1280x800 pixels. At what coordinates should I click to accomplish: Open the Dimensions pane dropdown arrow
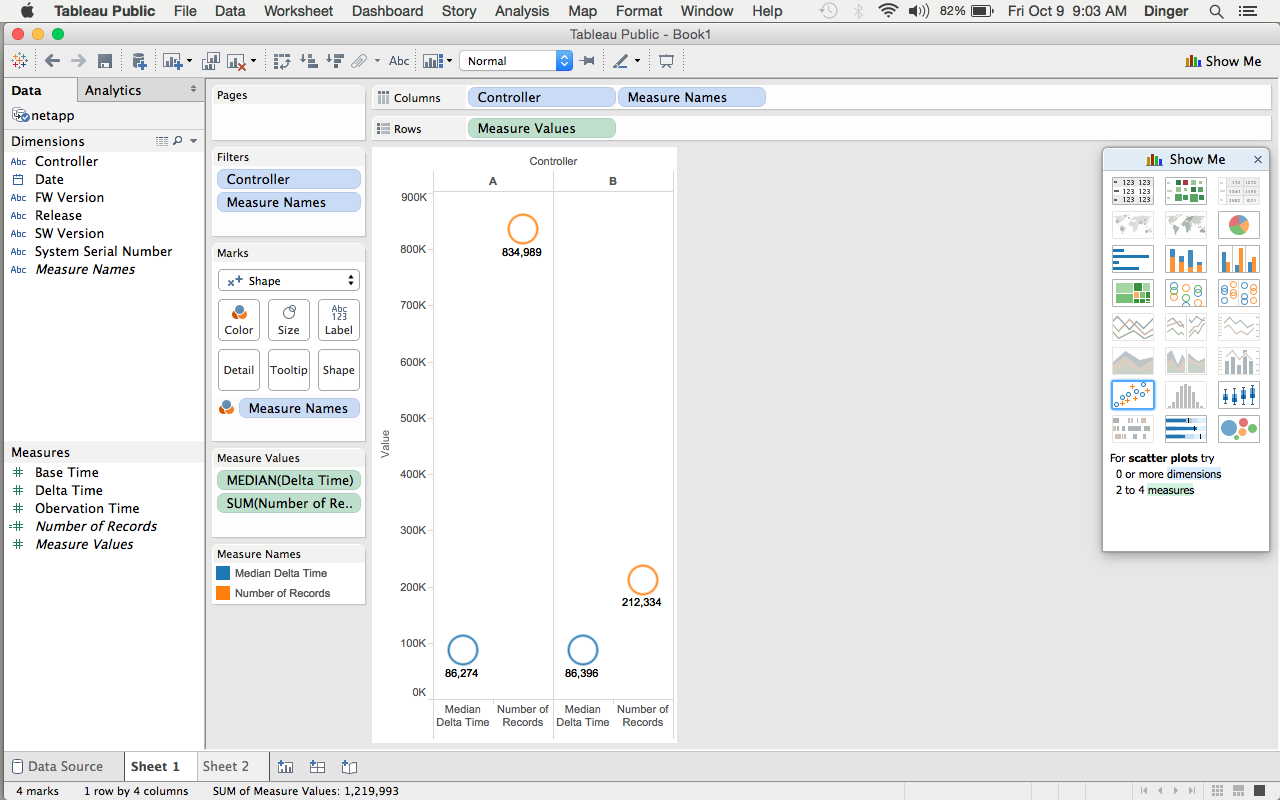(194, 141)
